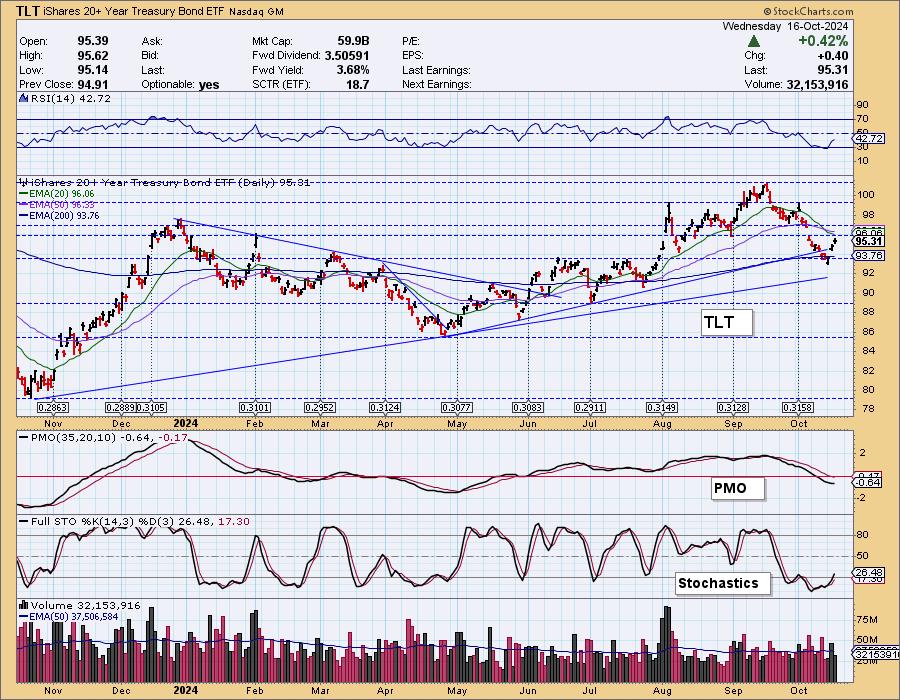Screen dimensions: 900x700
Task: Click the RSI axis tag 42.72
Action: [x=869, y=139]
